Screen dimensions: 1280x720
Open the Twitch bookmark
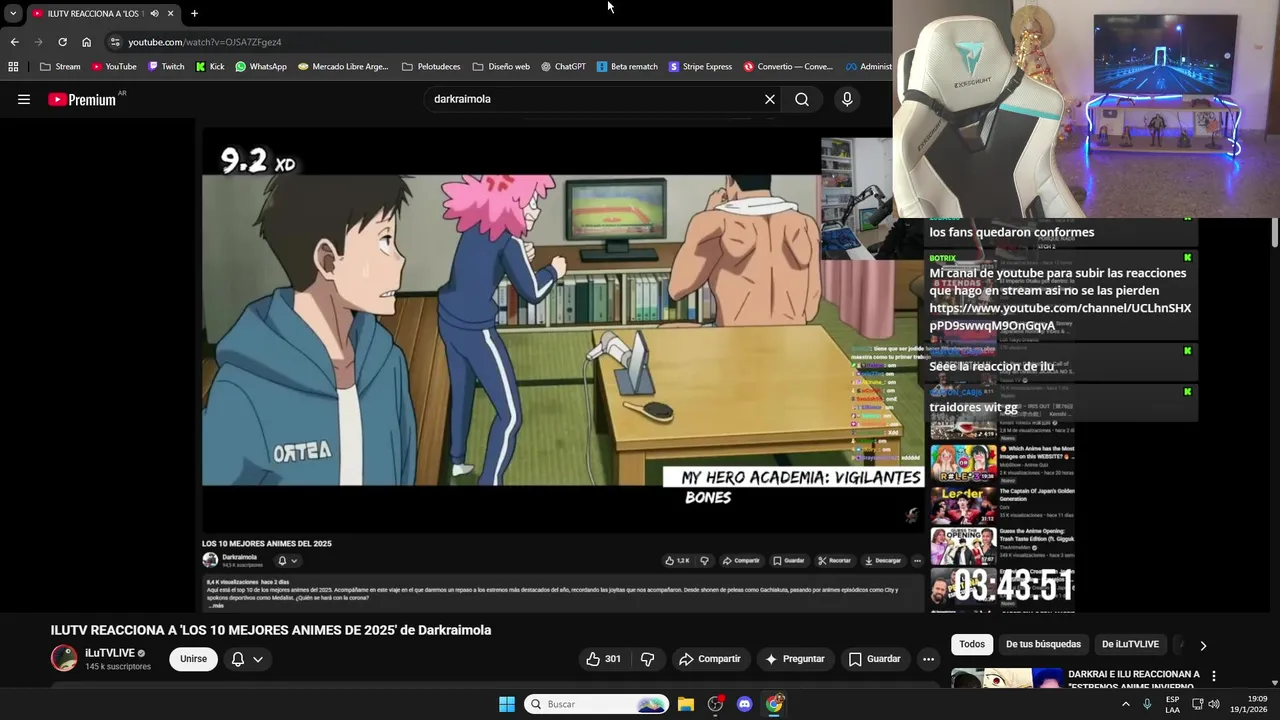[x=166, y=67]
